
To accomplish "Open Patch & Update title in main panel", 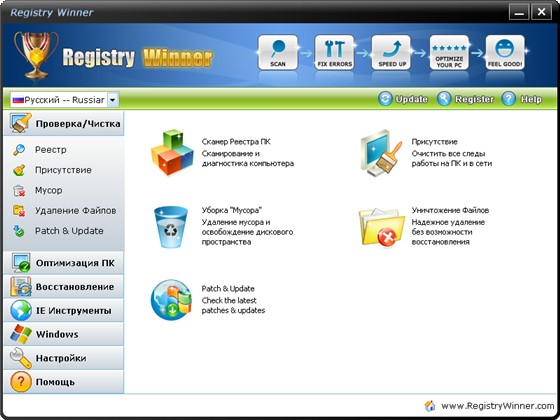I will tap(228, 289).
